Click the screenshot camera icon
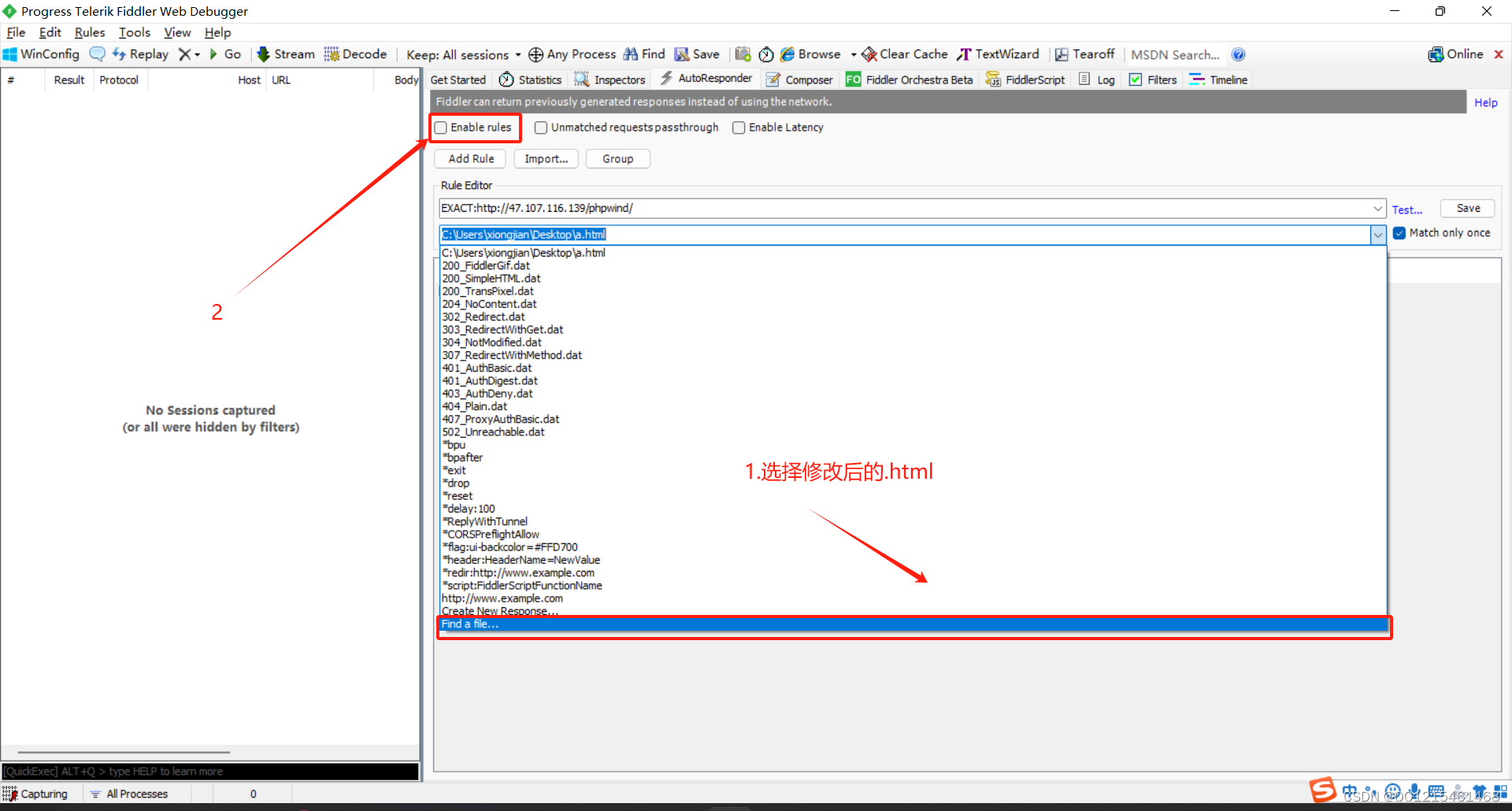The height and width of the screenshot is (811, 1512). [743, 54]
